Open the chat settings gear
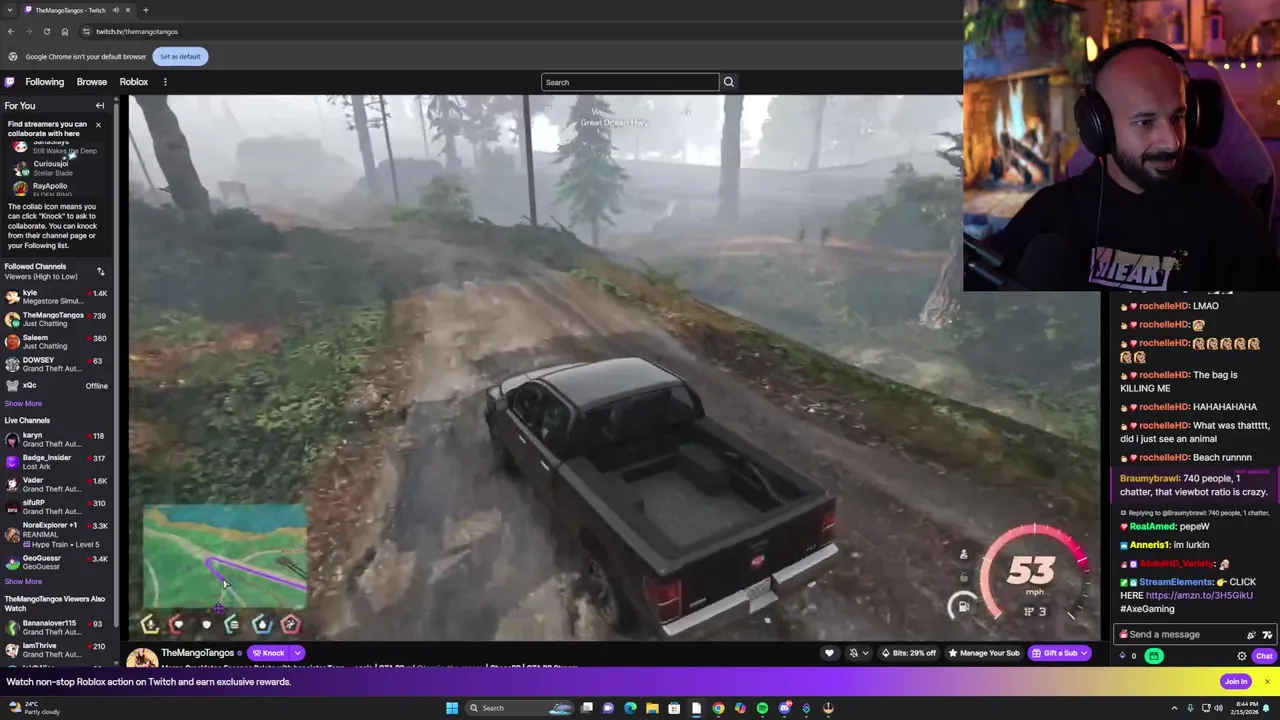 [x=1242, y=656]
